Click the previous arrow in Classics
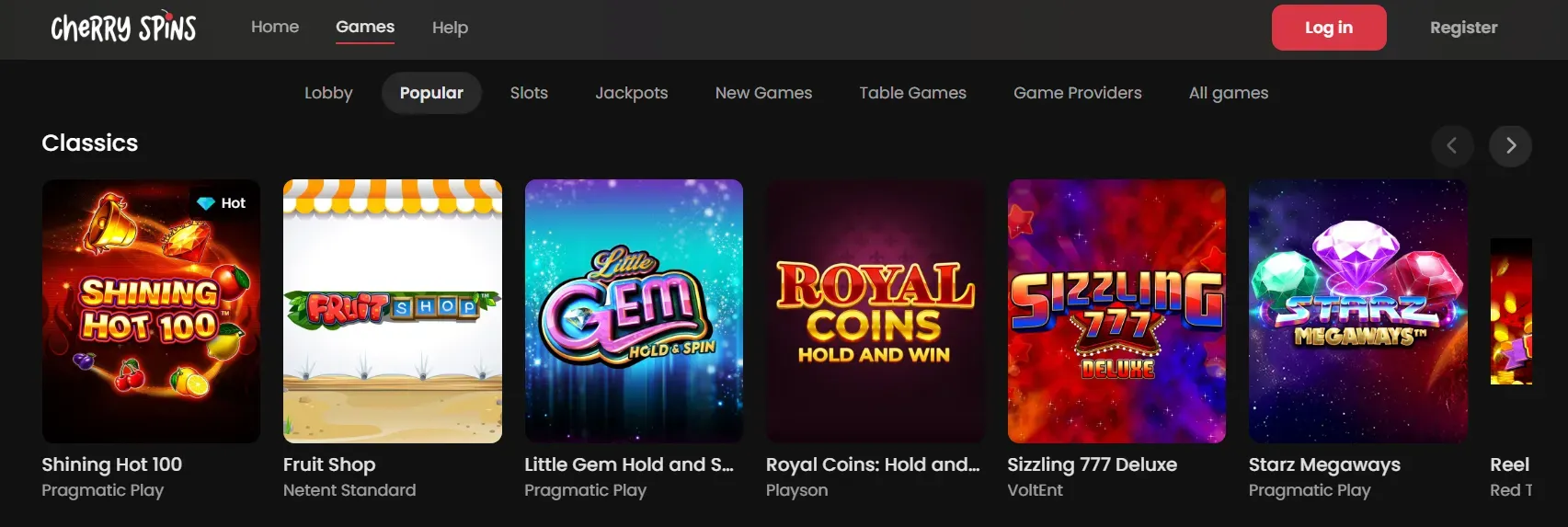The width and height of the screenshot is (1568, 527). pyautogui.click(x=1452, y=145)
